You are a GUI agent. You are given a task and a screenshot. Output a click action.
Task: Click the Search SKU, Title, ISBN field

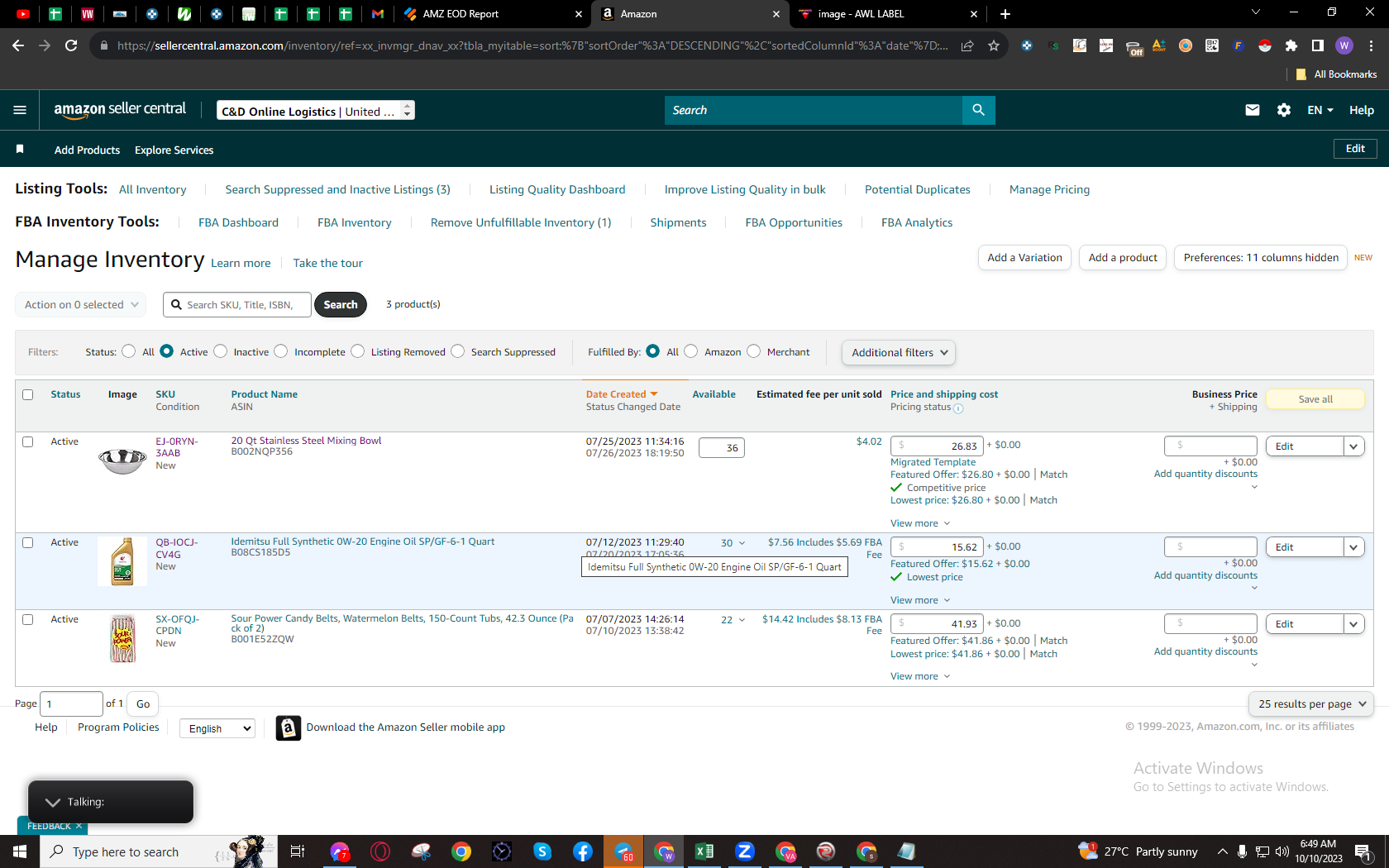click(x=237, y=305)
